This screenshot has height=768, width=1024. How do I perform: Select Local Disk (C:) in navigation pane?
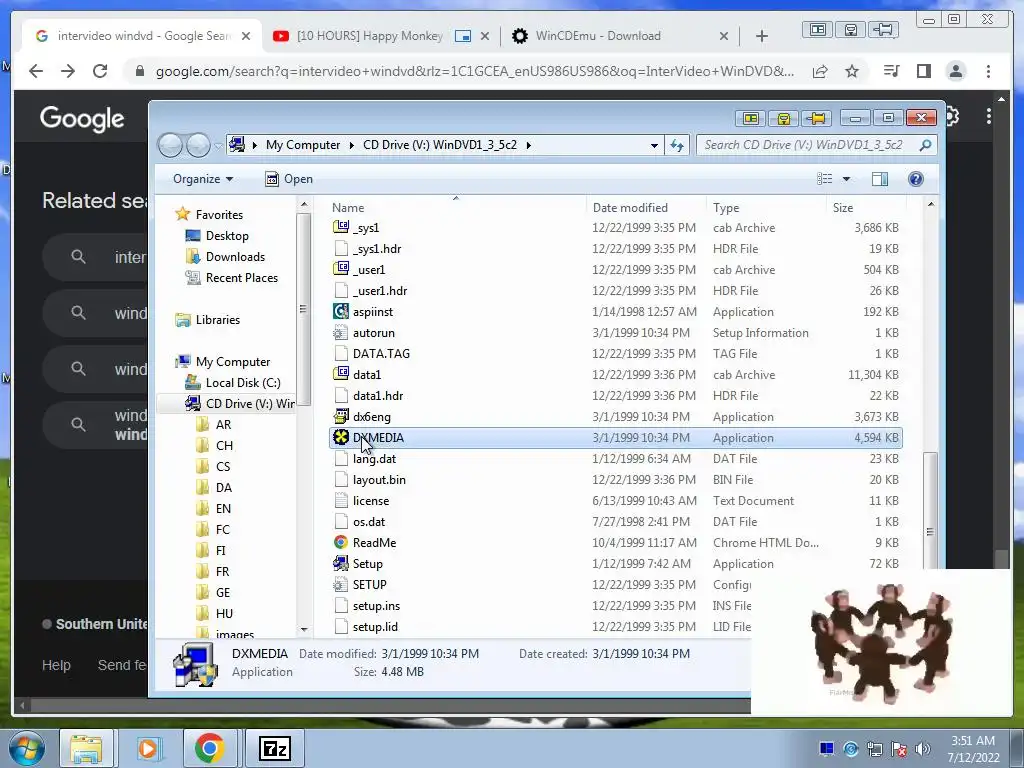pos(243,383)
